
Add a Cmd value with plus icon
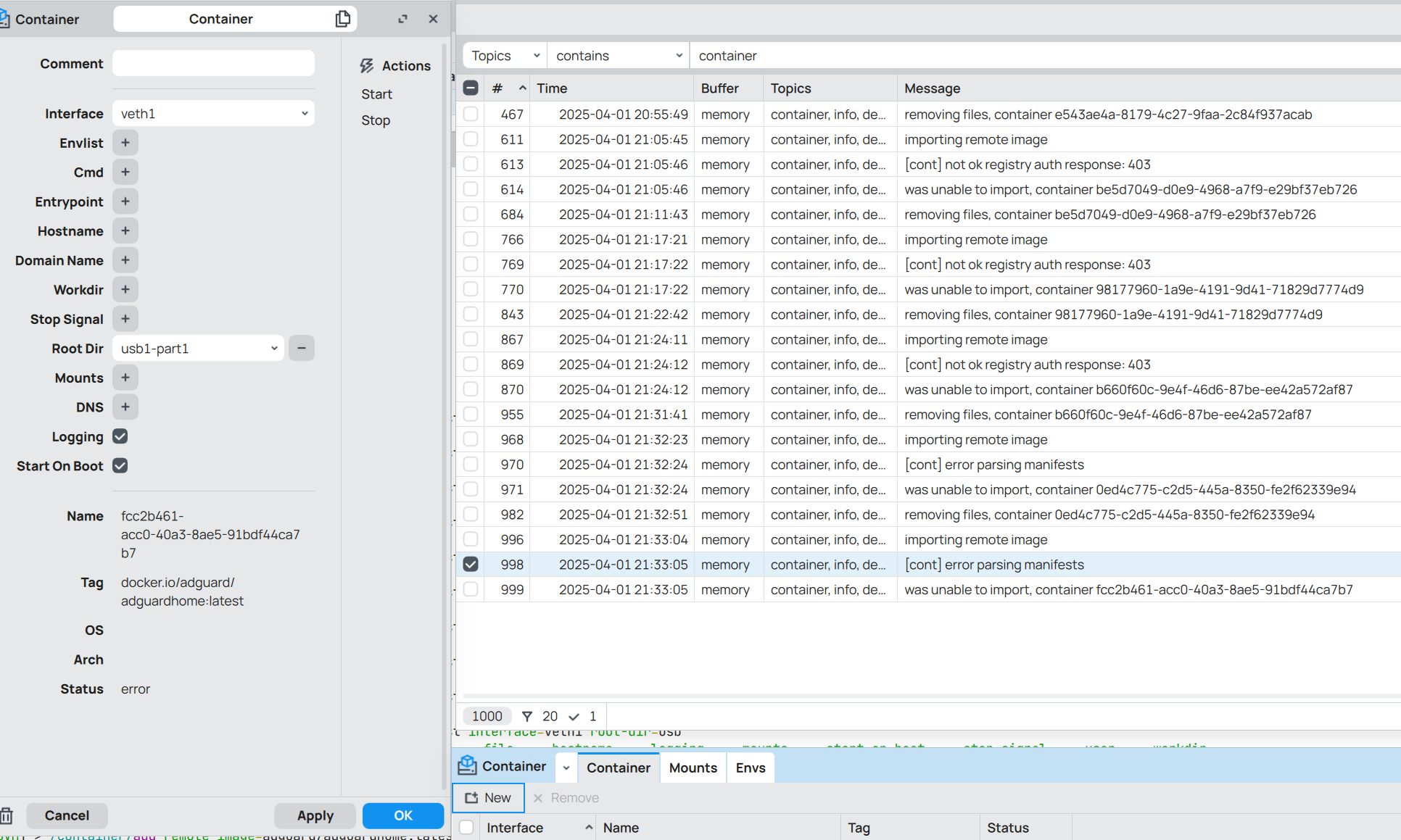click(x=125, y=172)
